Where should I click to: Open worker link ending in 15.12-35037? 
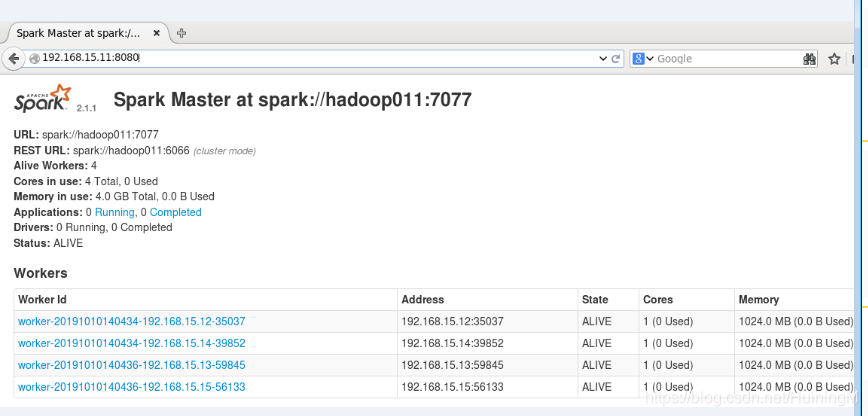pyautogui.click(x=132, y=321)
